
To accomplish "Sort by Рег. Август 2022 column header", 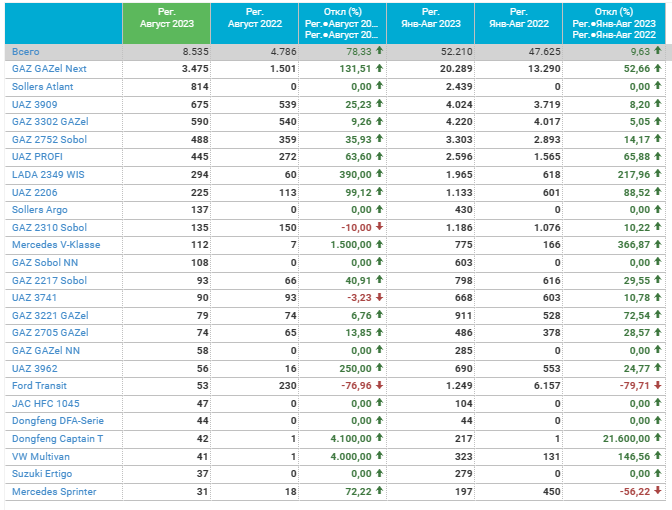I will pyautogui.click(x=255, y=23).
